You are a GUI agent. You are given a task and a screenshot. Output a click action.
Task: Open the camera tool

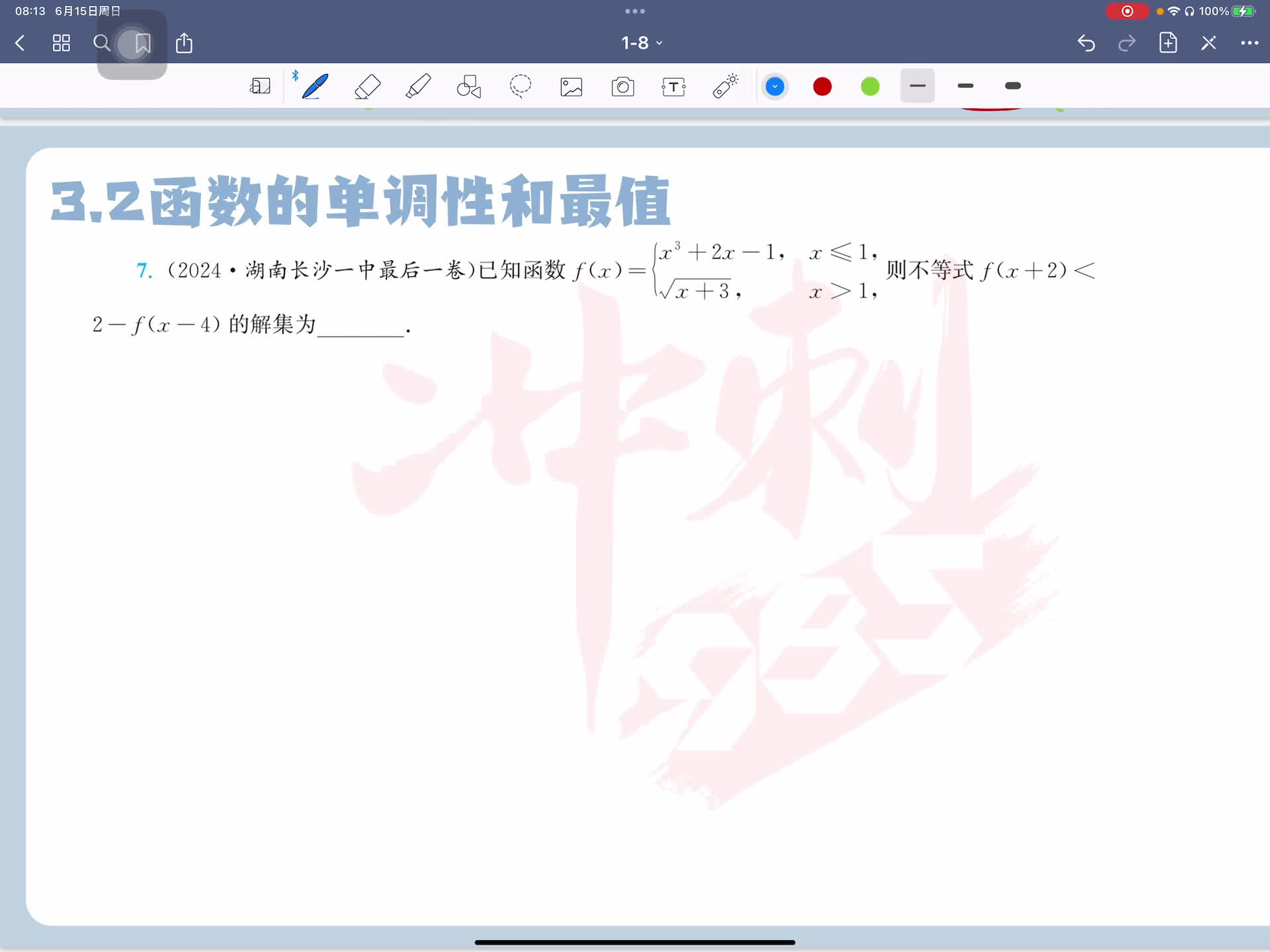click(x=622, y=87)
